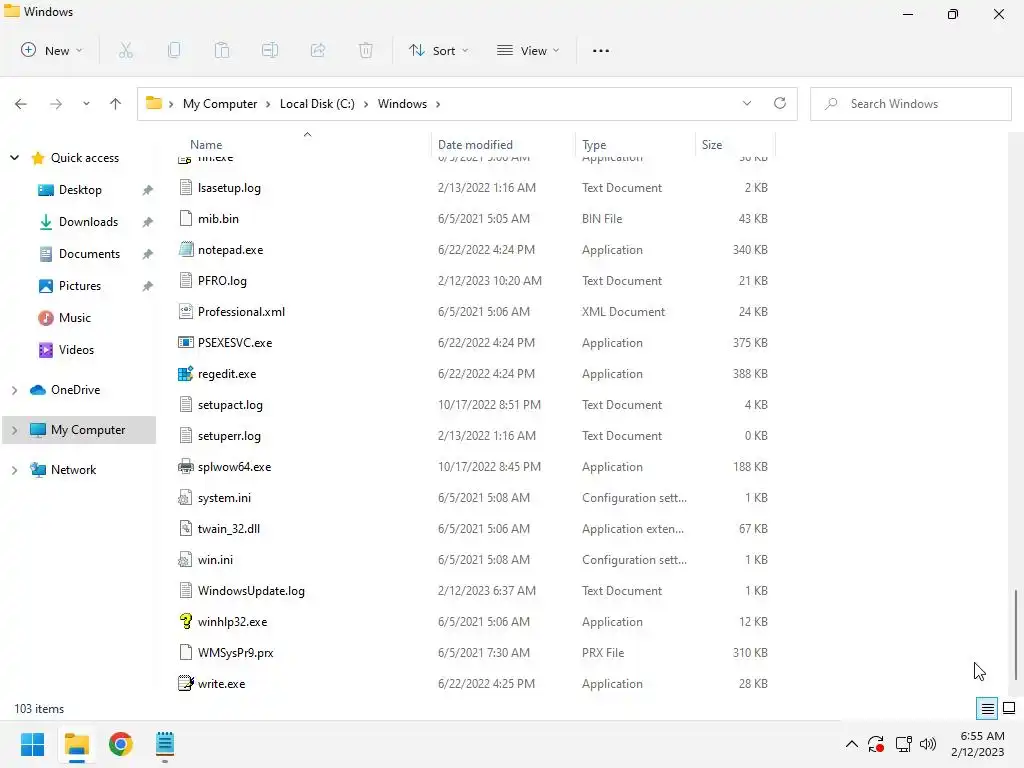Viewport: 1024px width, 768px height.
Task: Click the Cut scissors icon in toolbar
Action: [x=125, y=50]
